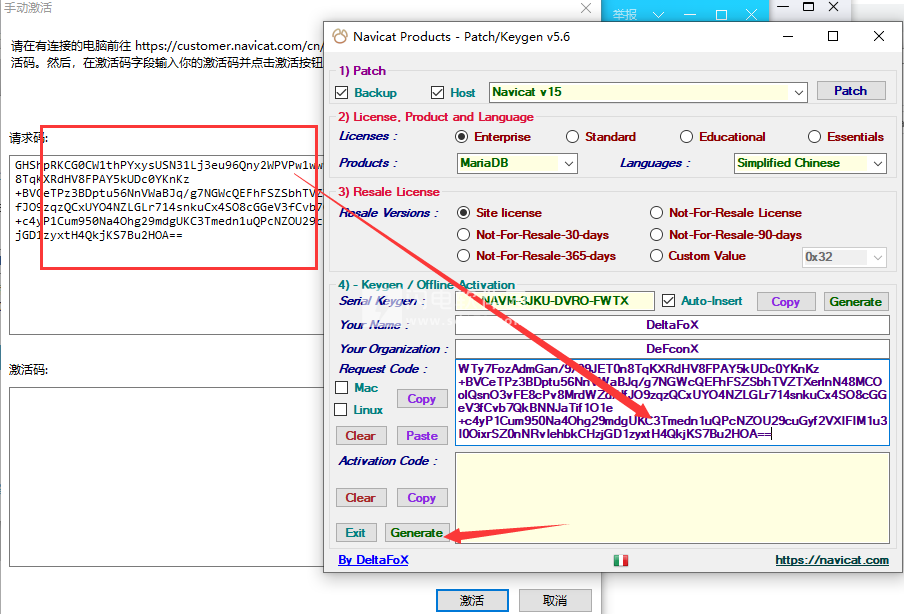Select the Enterprise license radio button

click(x=461, y=137)
